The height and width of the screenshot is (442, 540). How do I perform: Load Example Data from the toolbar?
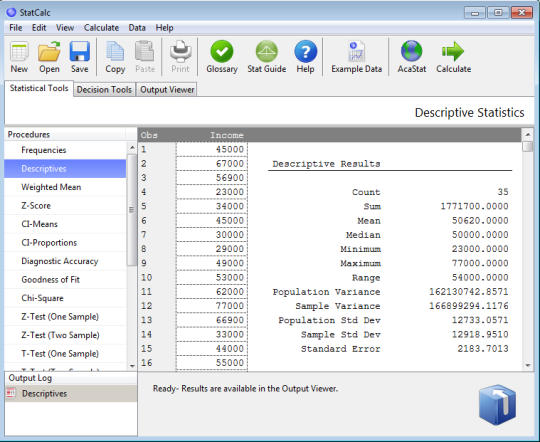coord(356,52)
